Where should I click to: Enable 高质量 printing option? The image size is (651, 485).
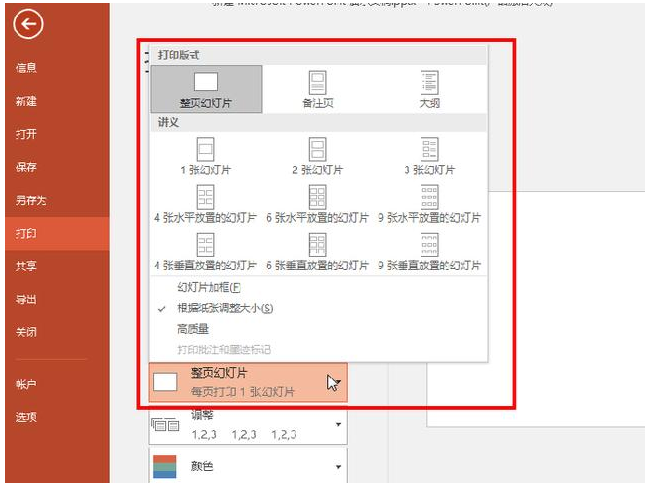tap(193, 329)
